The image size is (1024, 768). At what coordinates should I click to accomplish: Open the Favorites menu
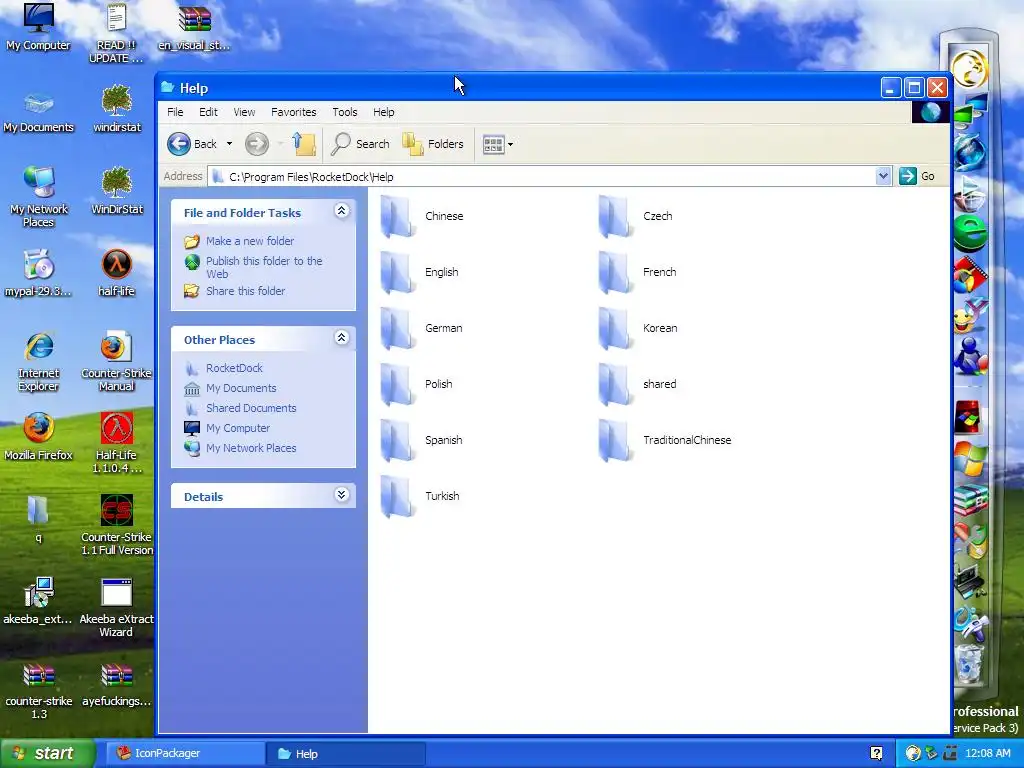(x=293, y=112)
